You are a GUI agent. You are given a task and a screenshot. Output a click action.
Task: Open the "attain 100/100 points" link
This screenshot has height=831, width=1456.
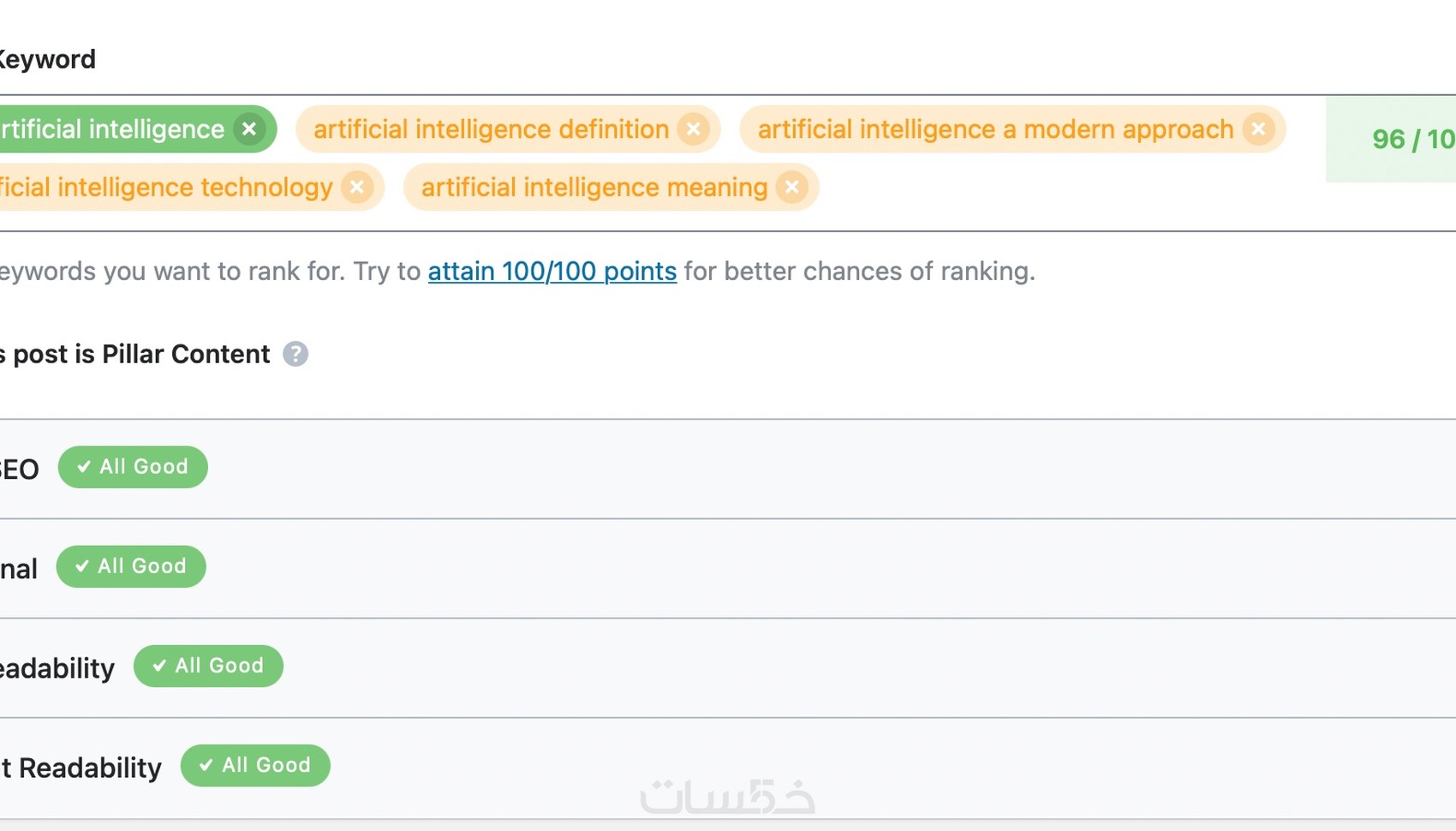(552, 271)
